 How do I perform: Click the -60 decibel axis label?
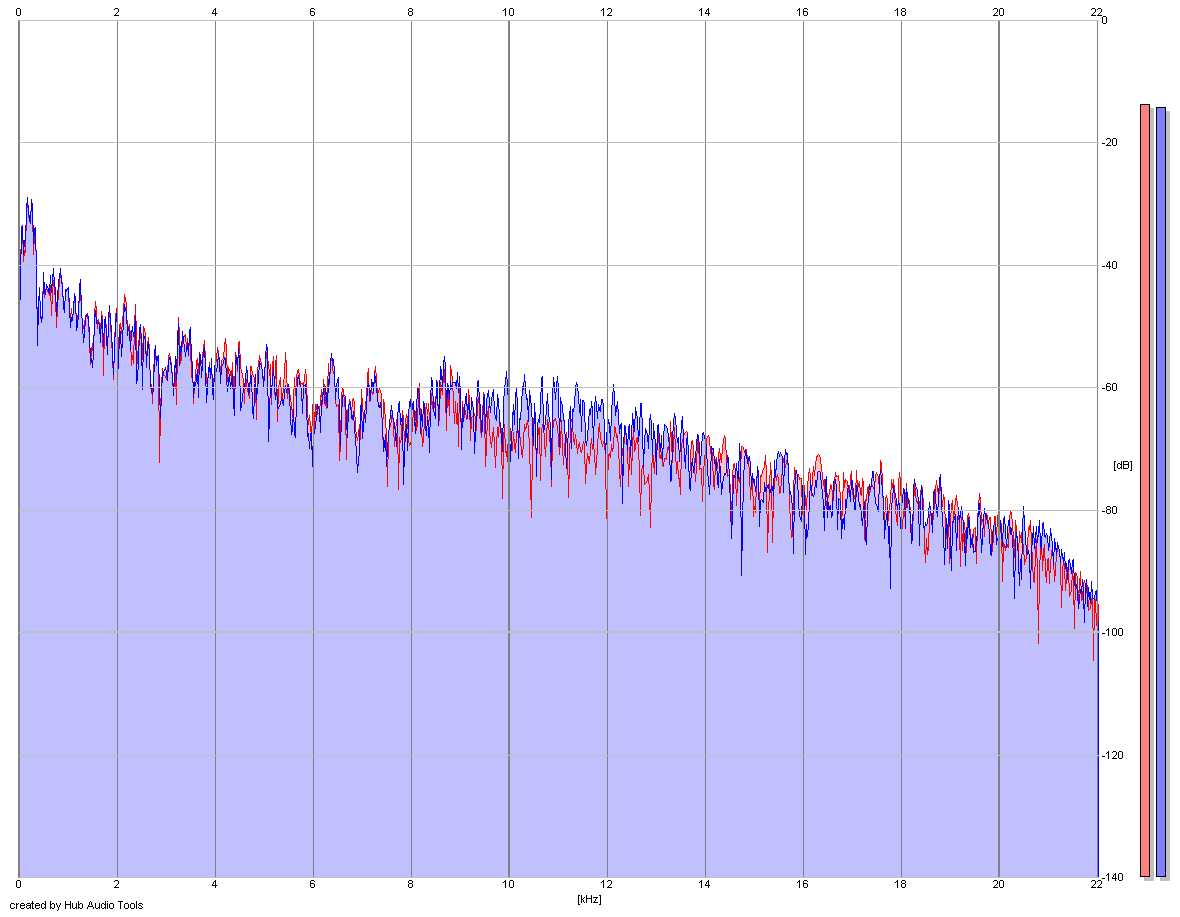coord(1109,387)
